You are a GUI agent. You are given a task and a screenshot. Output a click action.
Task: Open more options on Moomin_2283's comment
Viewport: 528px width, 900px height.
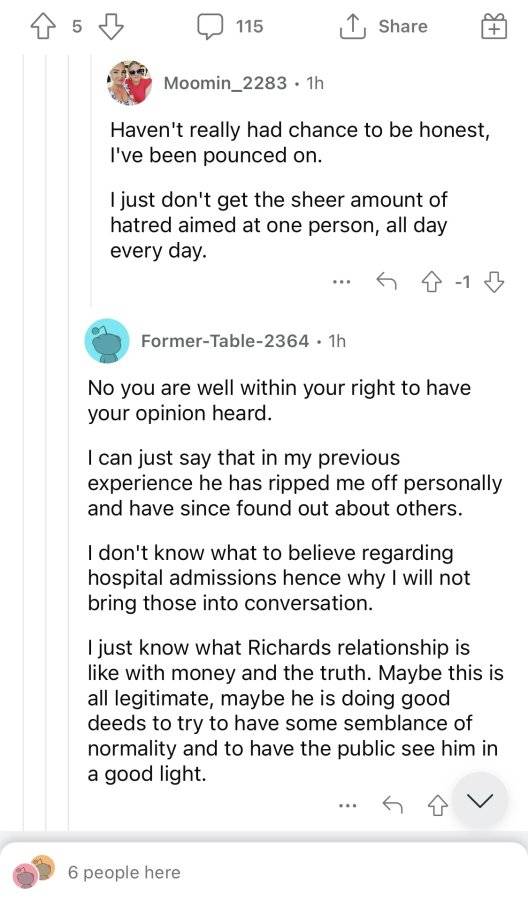pos(341,282)
